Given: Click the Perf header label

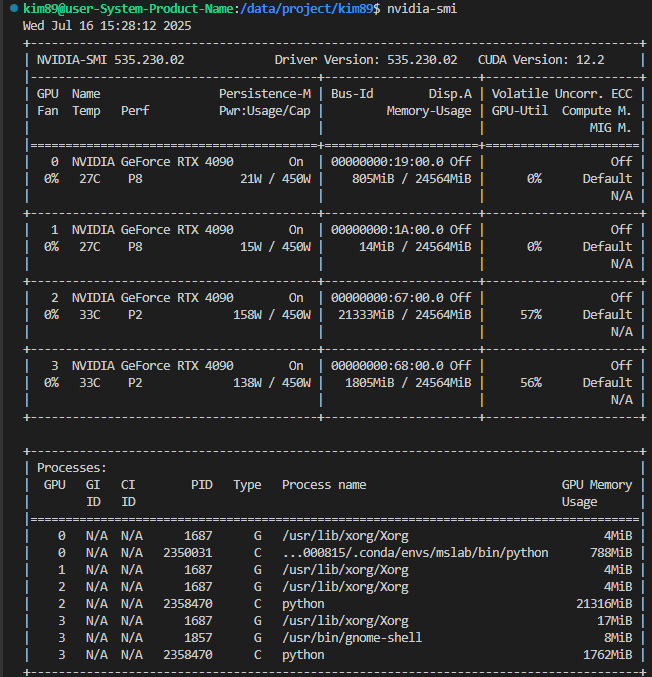Looking at the screenshot, I should coord(135,111).
